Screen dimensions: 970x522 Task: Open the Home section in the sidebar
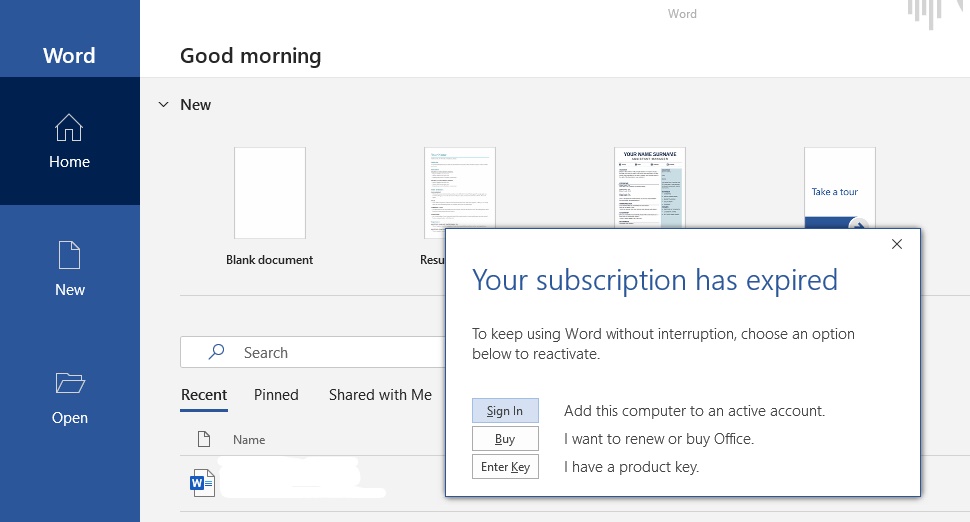tap(69, 141)
